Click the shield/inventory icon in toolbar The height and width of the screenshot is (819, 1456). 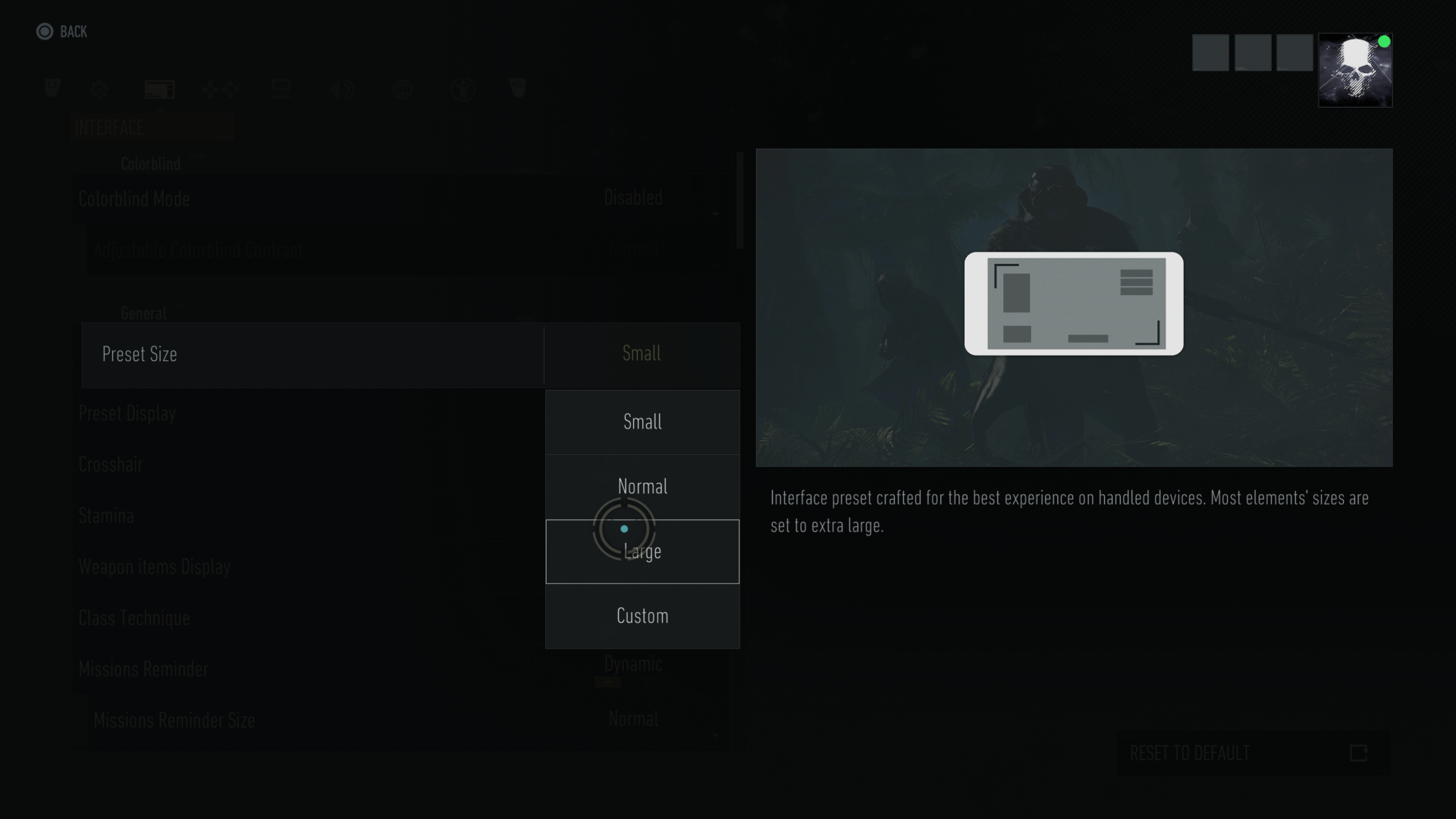(x=52, y=89)
